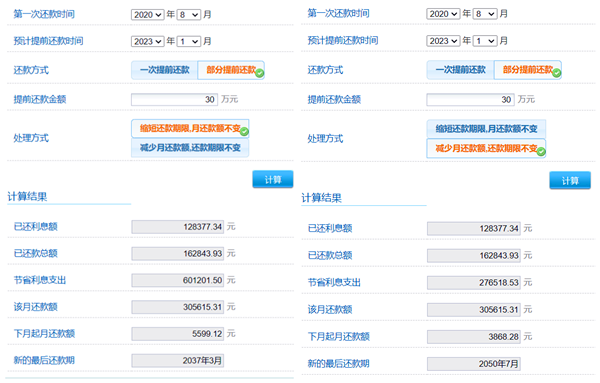This screenshot has height=383, width=600.
Task: Click right 该月还款额 value 305615.31
Action: (x=474, y=310)
